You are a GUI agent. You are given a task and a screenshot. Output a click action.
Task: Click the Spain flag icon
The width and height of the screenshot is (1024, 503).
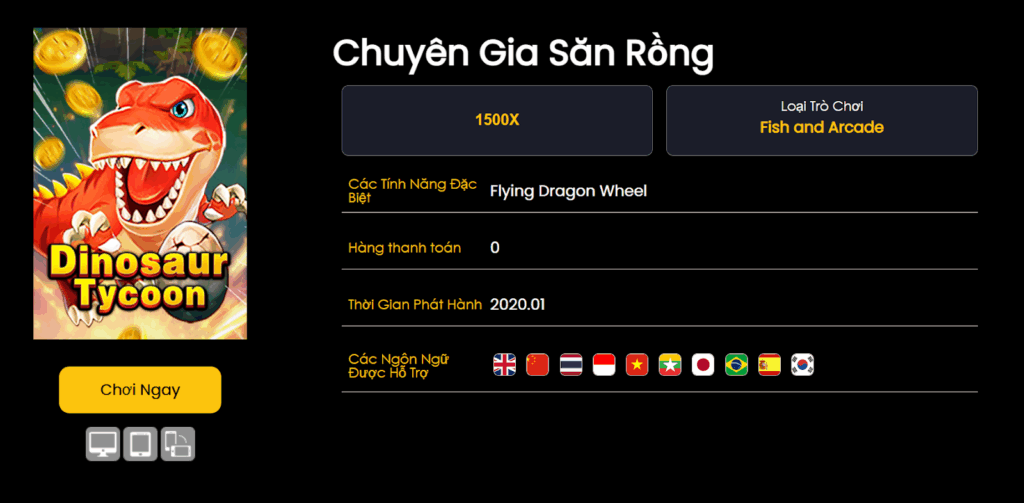coord(769,365)
